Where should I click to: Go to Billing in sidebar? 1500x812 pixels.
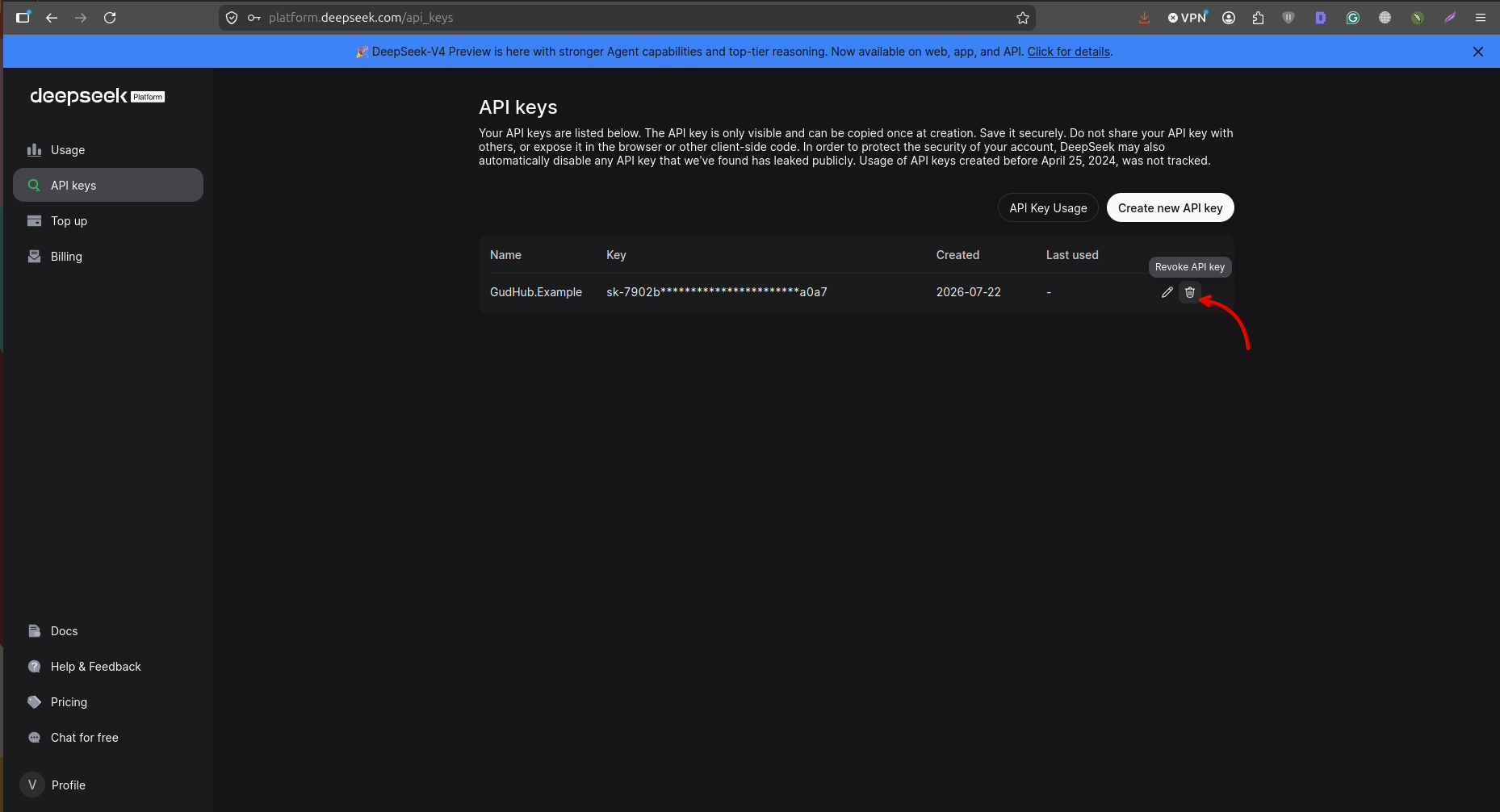(108, 257)
